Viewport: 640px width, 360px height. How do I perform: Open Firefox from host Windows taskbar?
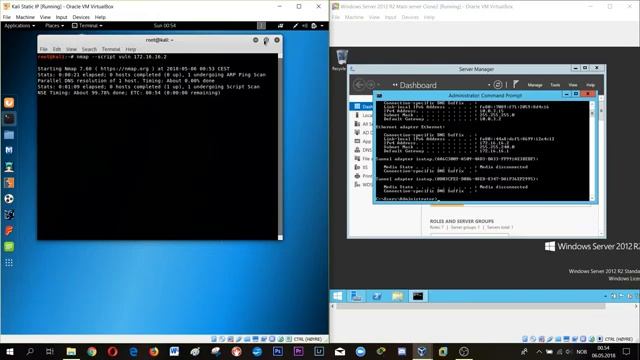153,351
